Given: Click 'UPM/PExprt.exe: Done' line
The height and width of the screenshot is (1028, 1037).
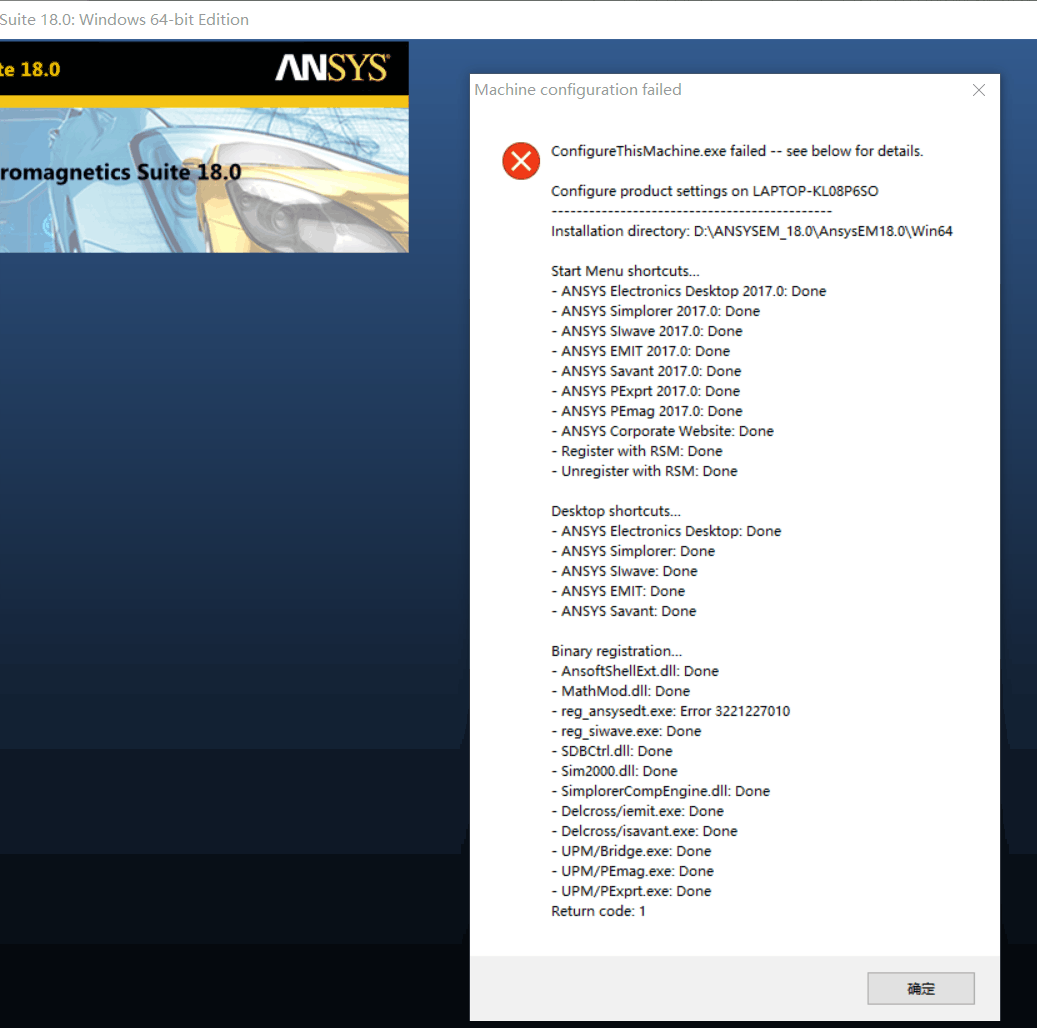Looking at the screenshot, I should [632, 891].
